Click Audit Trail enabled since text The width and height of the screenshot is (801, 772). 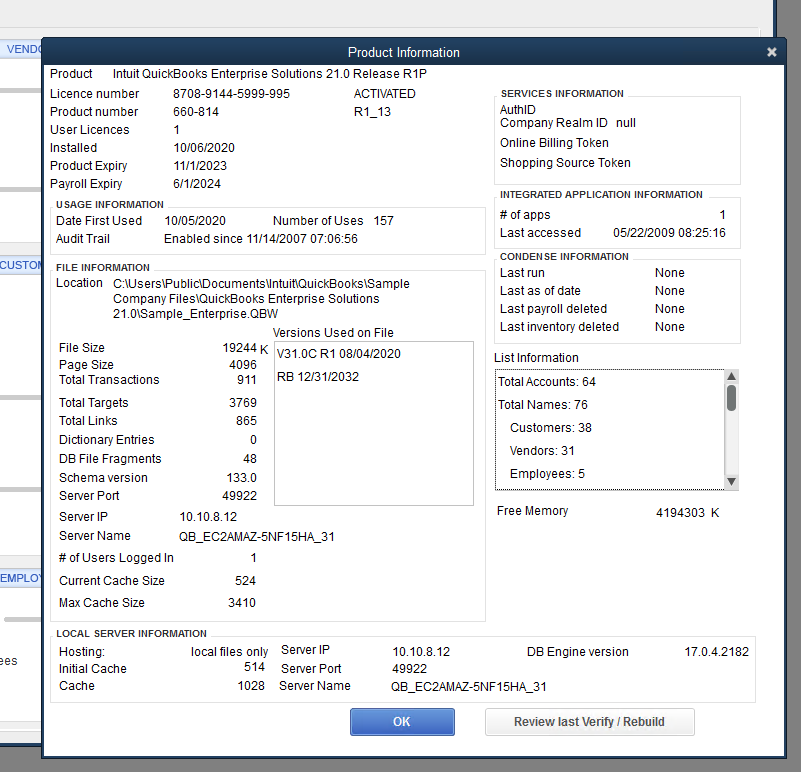tap(261, 239)
